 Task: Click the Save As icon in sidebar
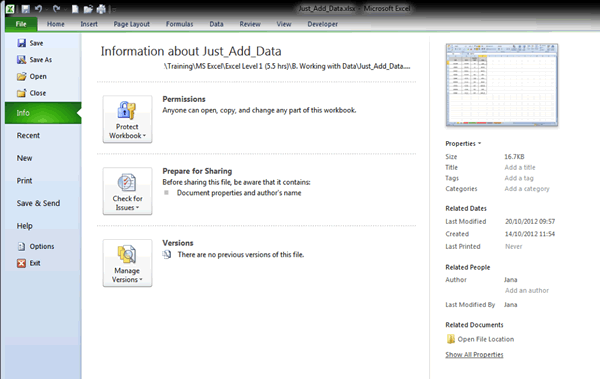point(21,60)
